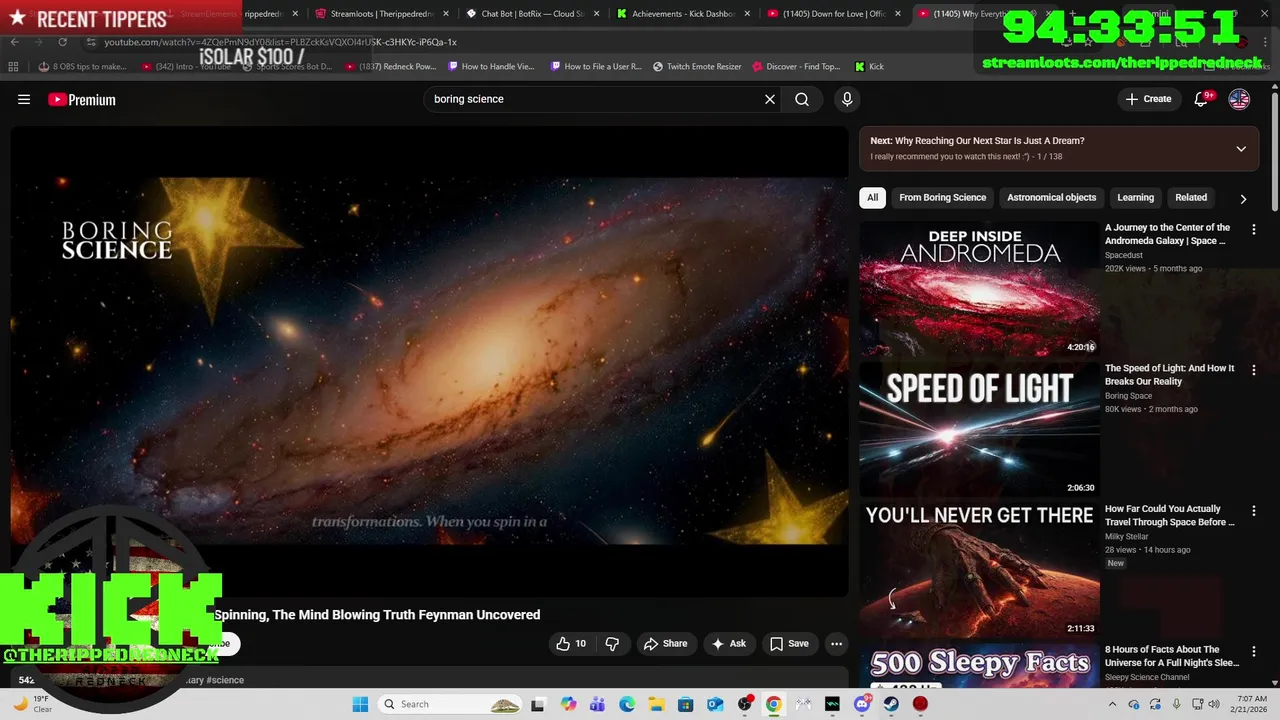Close the Chat Bot BotRix tab
The height and width of the screenshot is (720, 1280).
597,14
